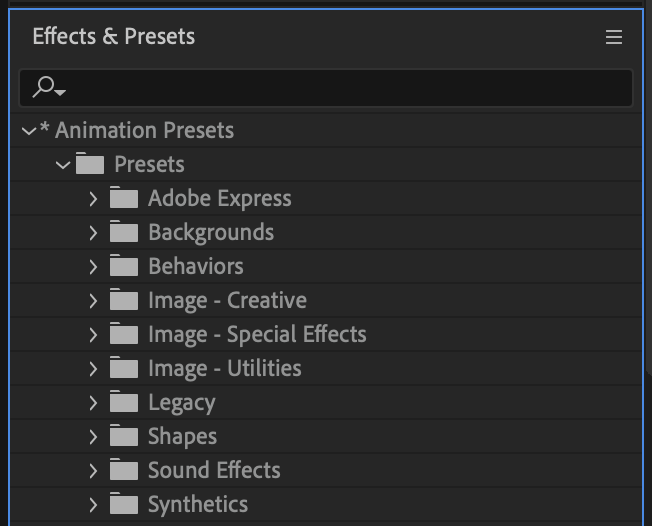This screenshot has width=652, height=526.
Task: Click the Presets folder icon
Action: coord(90,163)
